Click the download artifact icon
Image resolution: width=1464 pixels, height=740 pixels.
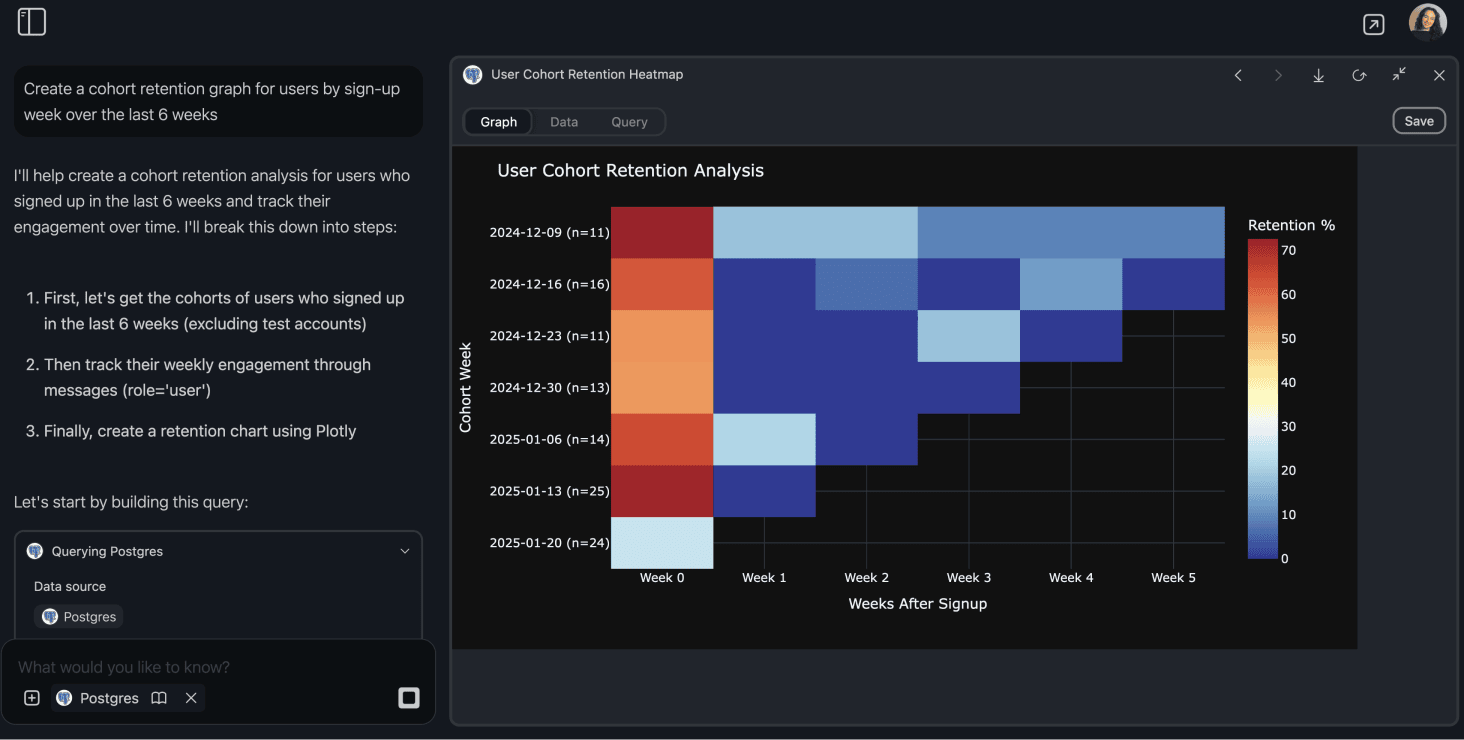(x=1318, y=75)
